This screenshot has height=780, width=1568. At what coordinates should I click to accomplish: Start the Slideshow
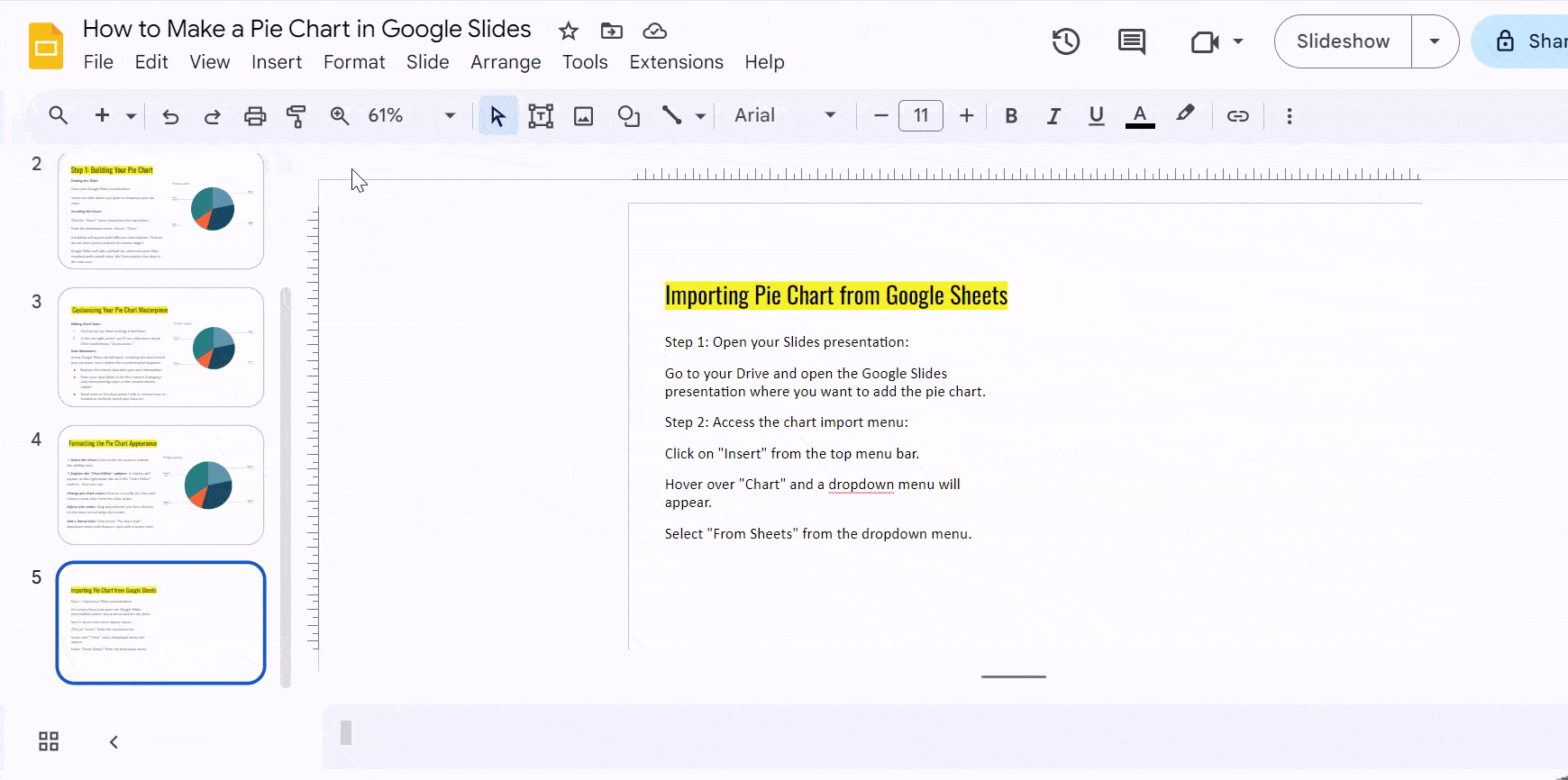pos(1343,41)
